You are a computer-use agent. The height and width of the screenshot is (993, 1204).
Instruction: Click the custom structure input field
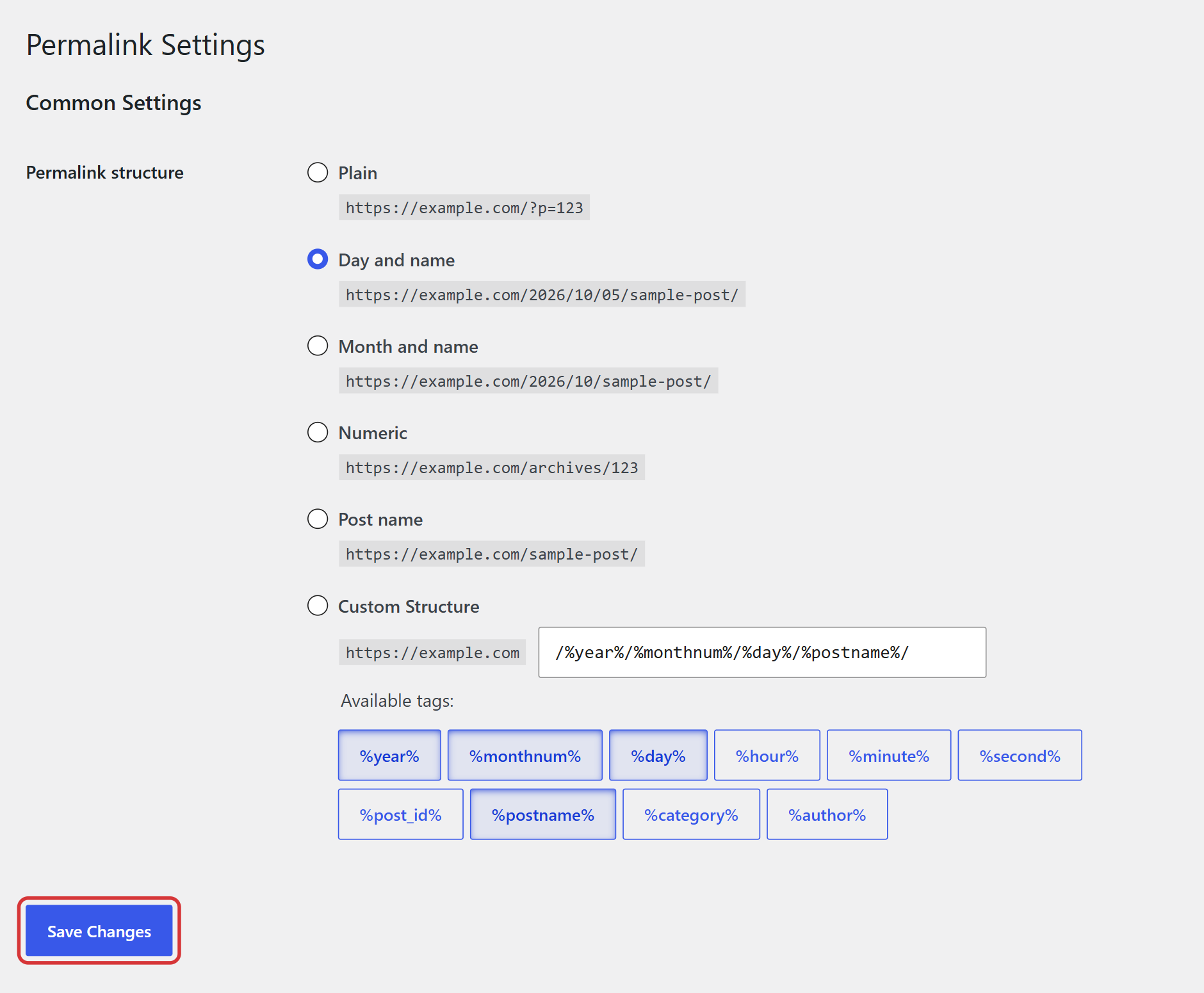tap(762, 652)
